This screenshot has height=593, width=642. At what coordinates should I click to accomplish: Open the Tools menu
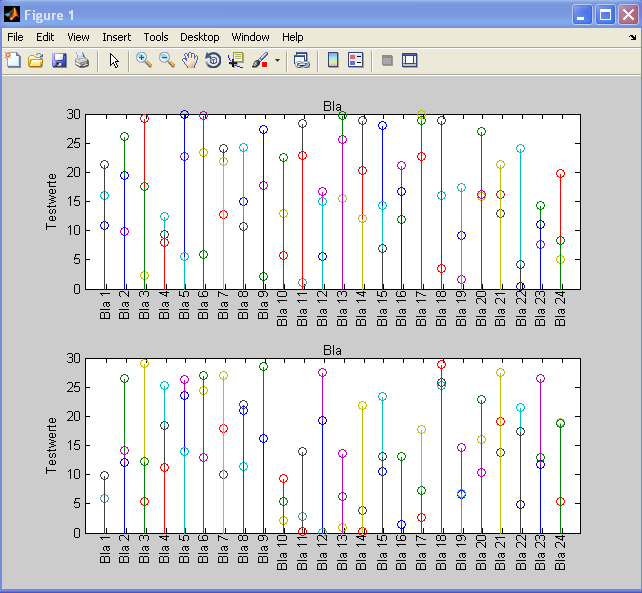(x=155, y=37)
